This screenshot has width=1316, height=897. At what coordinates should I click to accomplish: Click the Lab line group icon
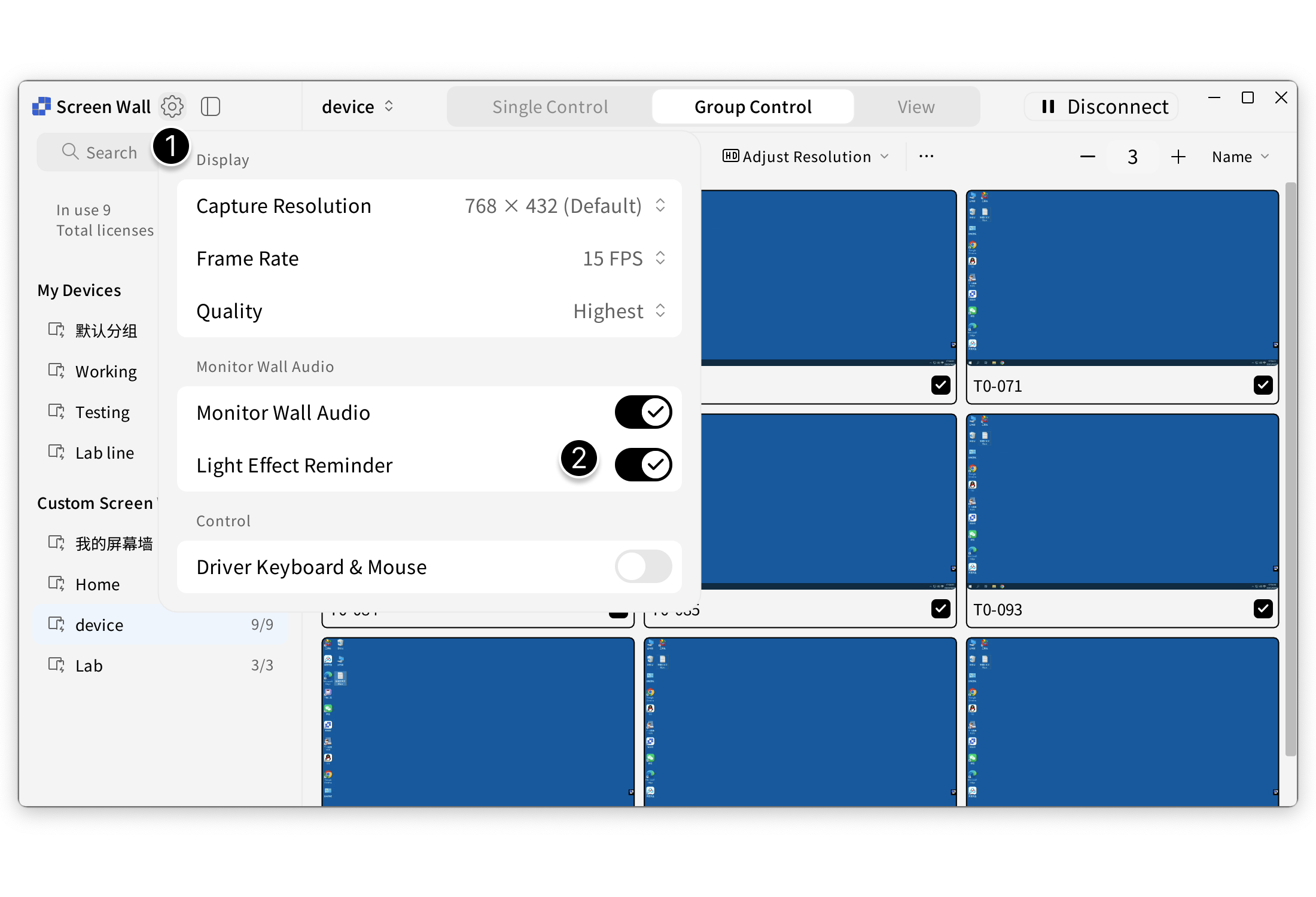tap(57, 452)
